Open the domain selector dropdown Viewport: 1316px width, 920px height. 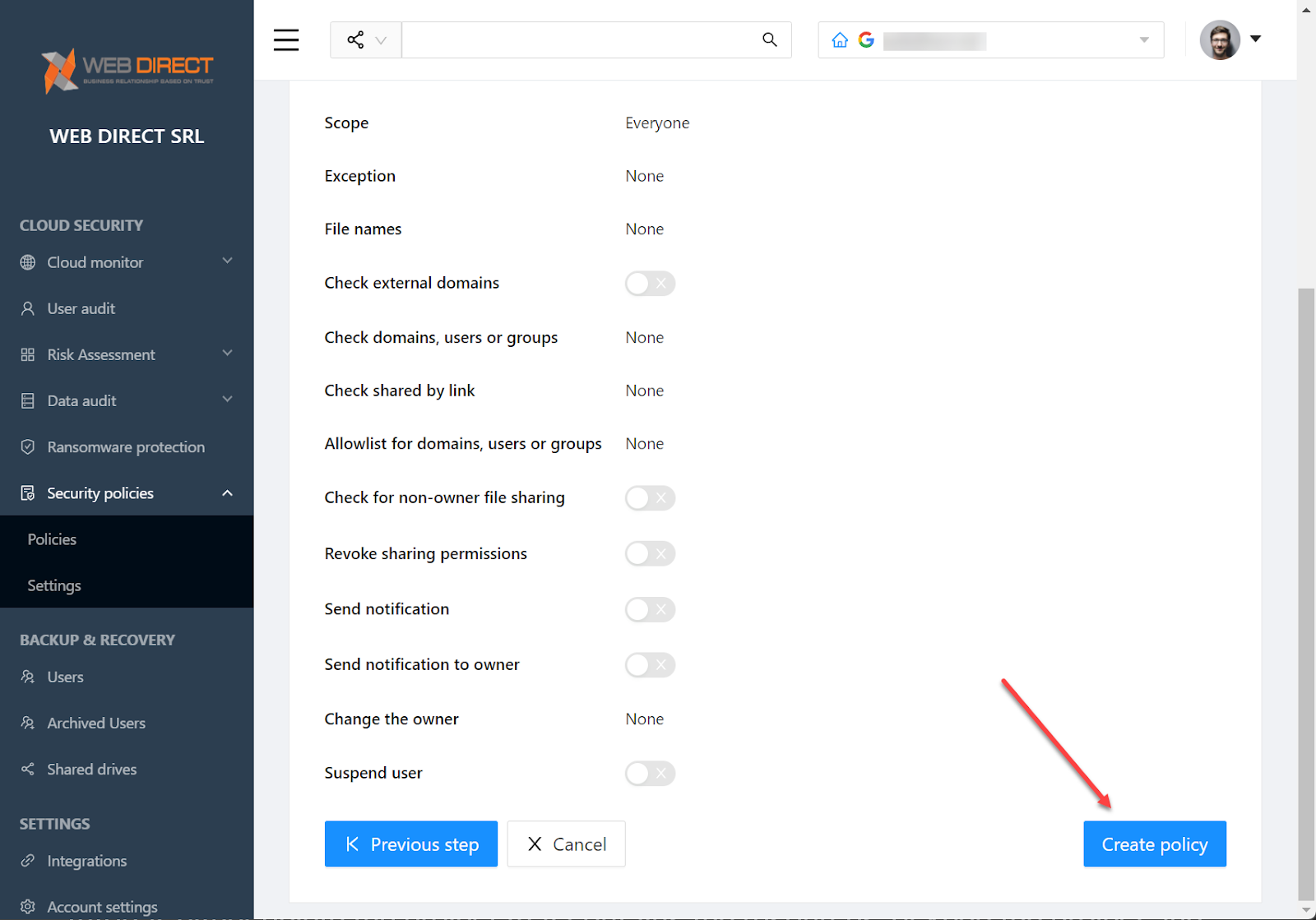[1143, 39]
